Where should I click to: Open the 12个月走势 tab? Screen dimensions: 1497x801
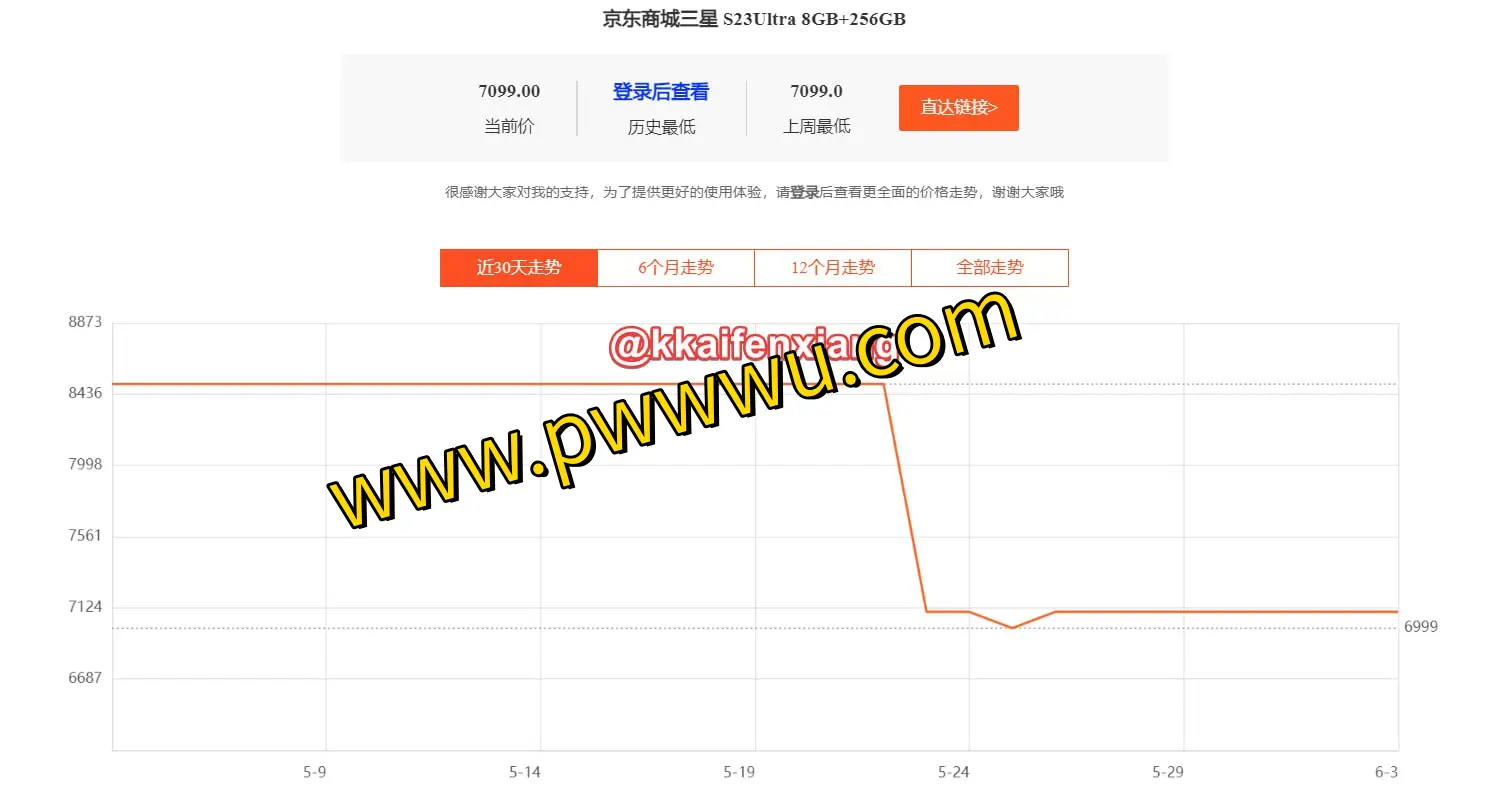click(x=833, y=268)
